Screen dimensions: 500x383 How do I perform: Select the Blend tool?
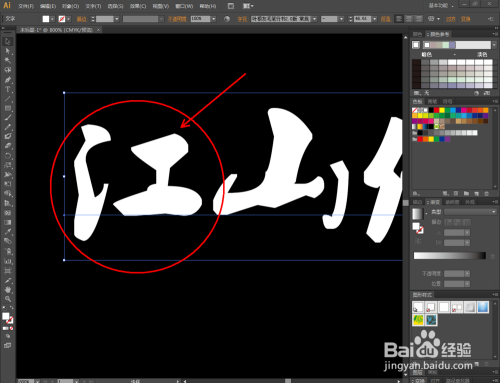point(8,241)
